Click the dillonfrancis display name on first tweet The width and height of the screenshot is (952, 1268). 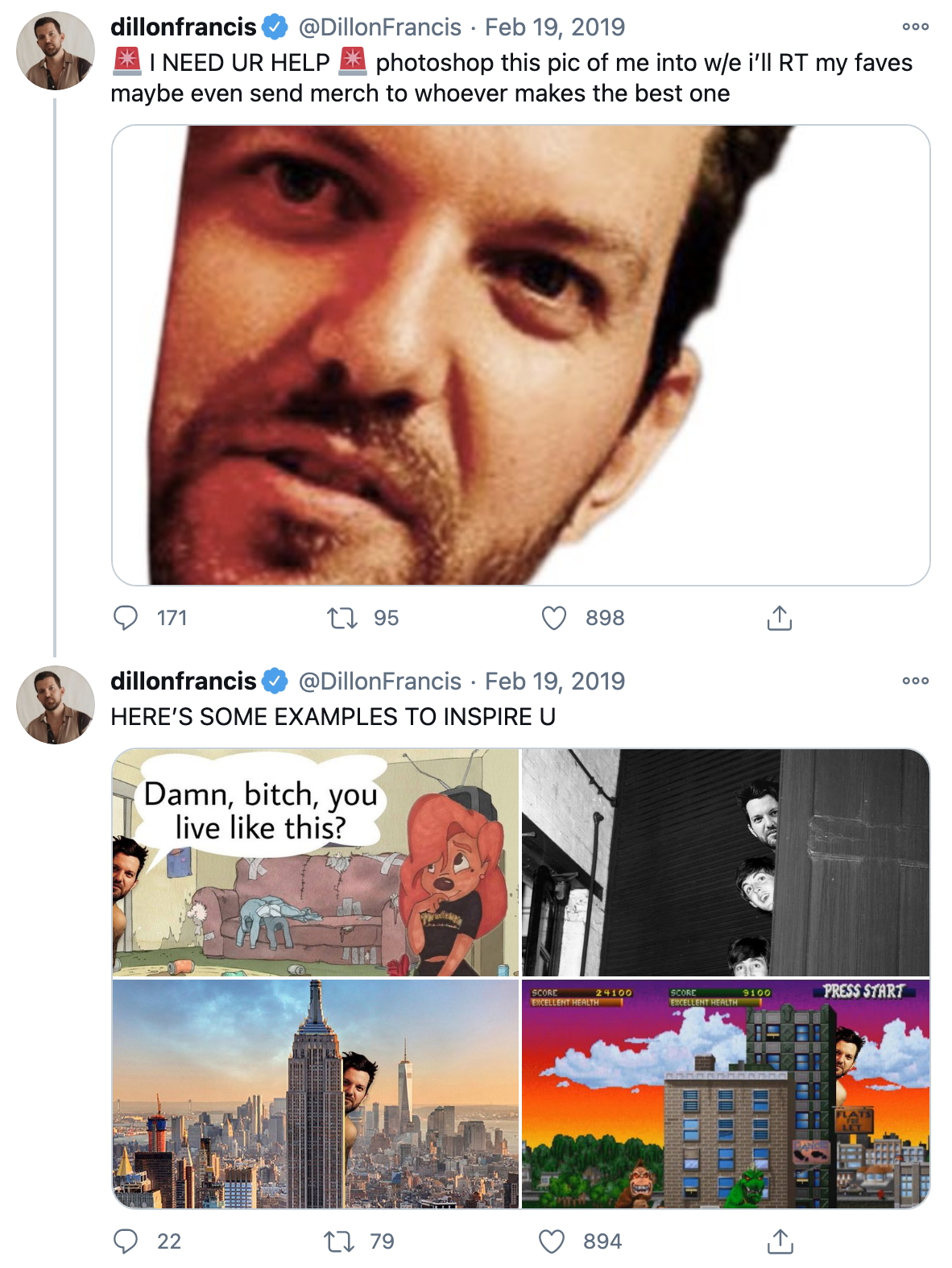click(x=184, y=27)
